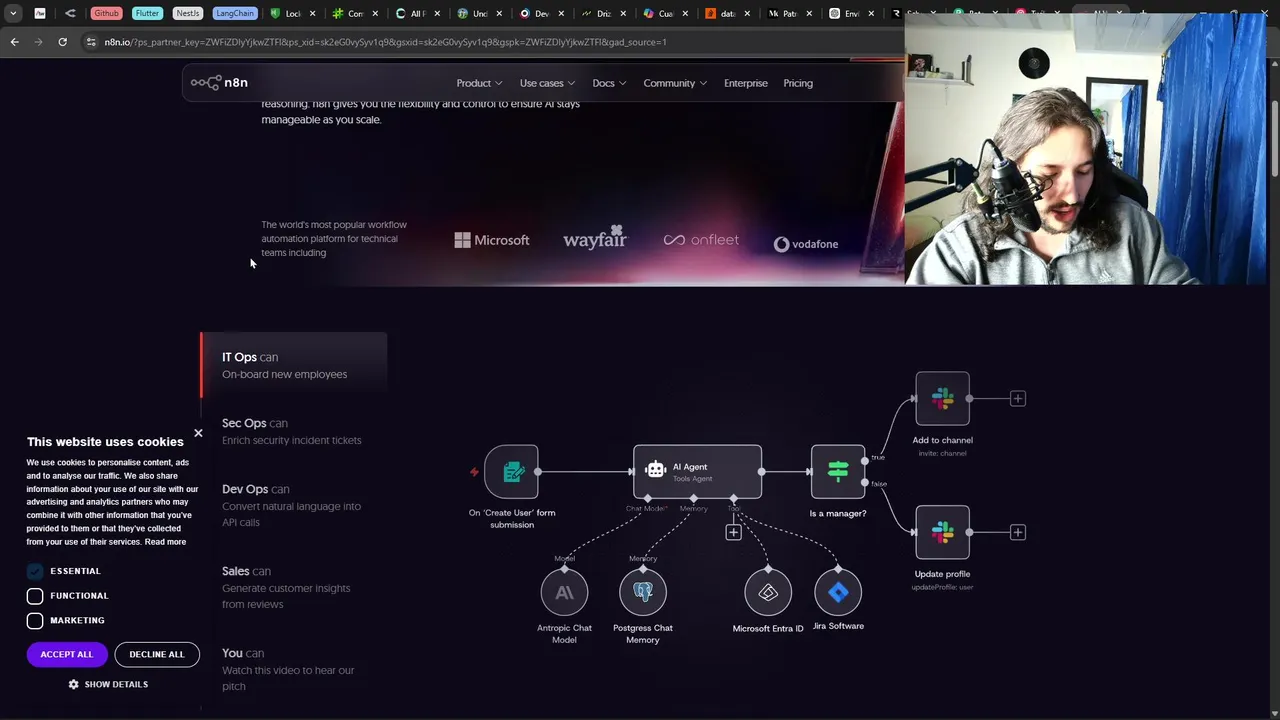Click the 'Add to channel' label text
This screenshot has width=1280, height=720.
942,440
